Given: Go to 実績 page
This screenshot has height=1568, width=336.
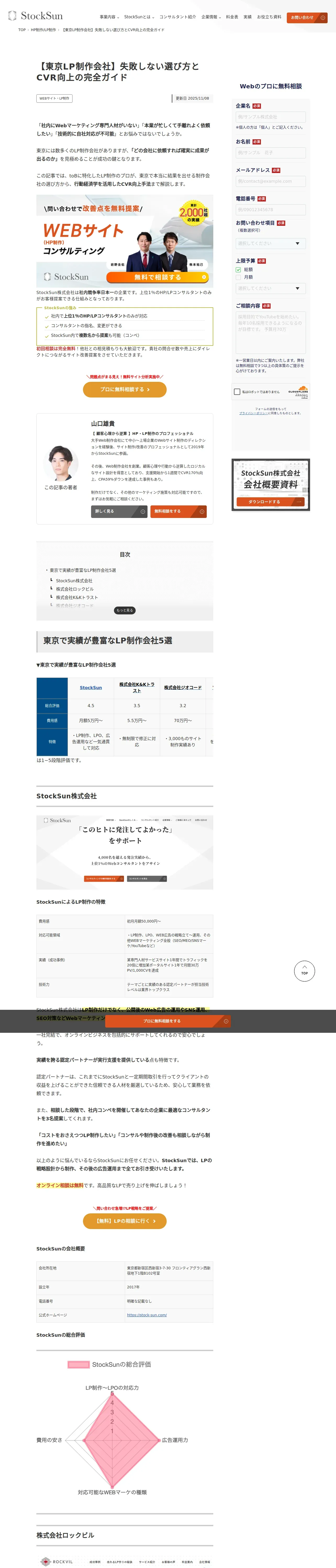Looking at the screenshot, I should [247, 17].
